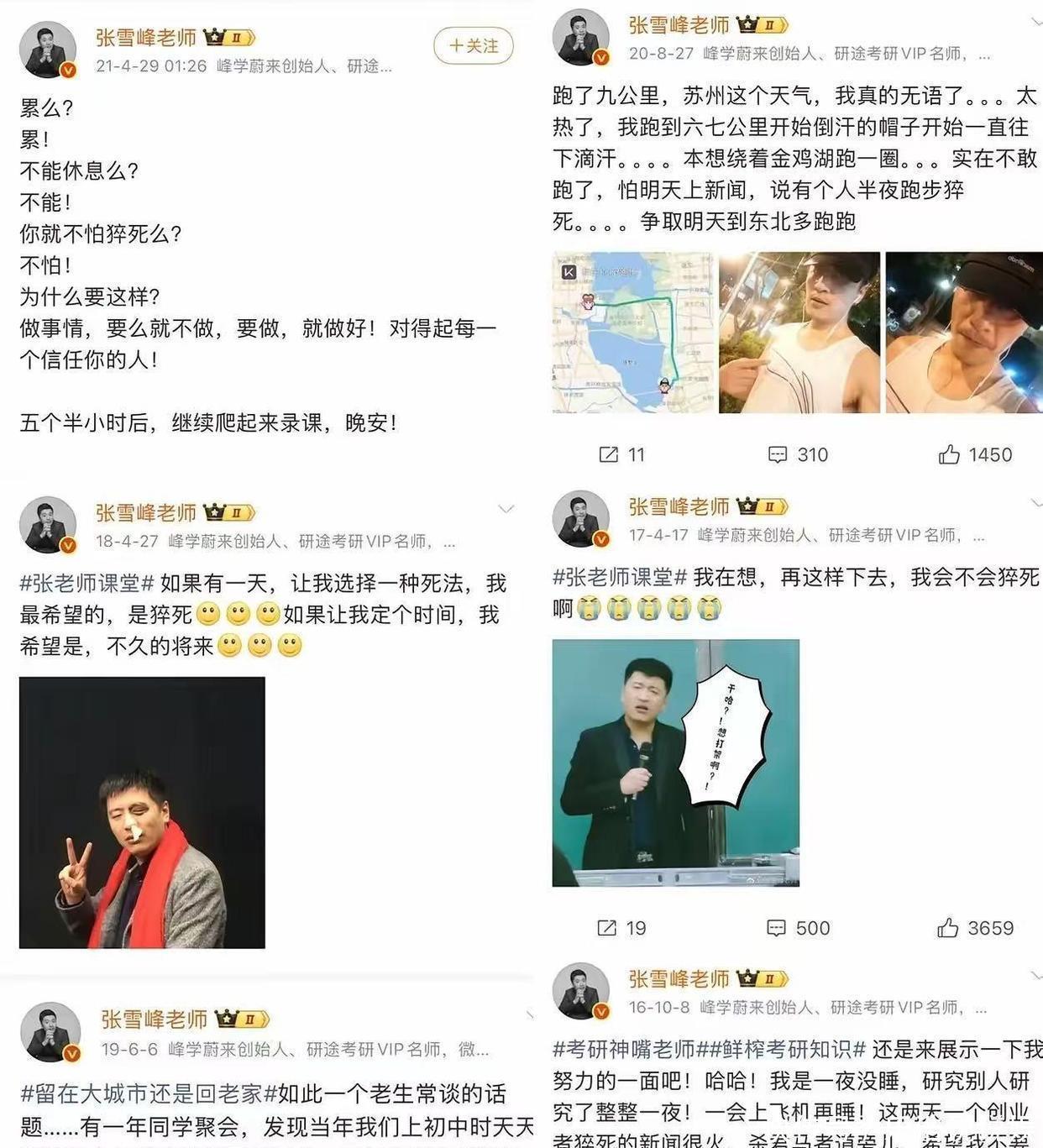The width and height of the screenshot is (1043, 1148).
Task: Open the #张老师课堂# hashtag in 18-4-27 post
Action: [x=87, y=583]
